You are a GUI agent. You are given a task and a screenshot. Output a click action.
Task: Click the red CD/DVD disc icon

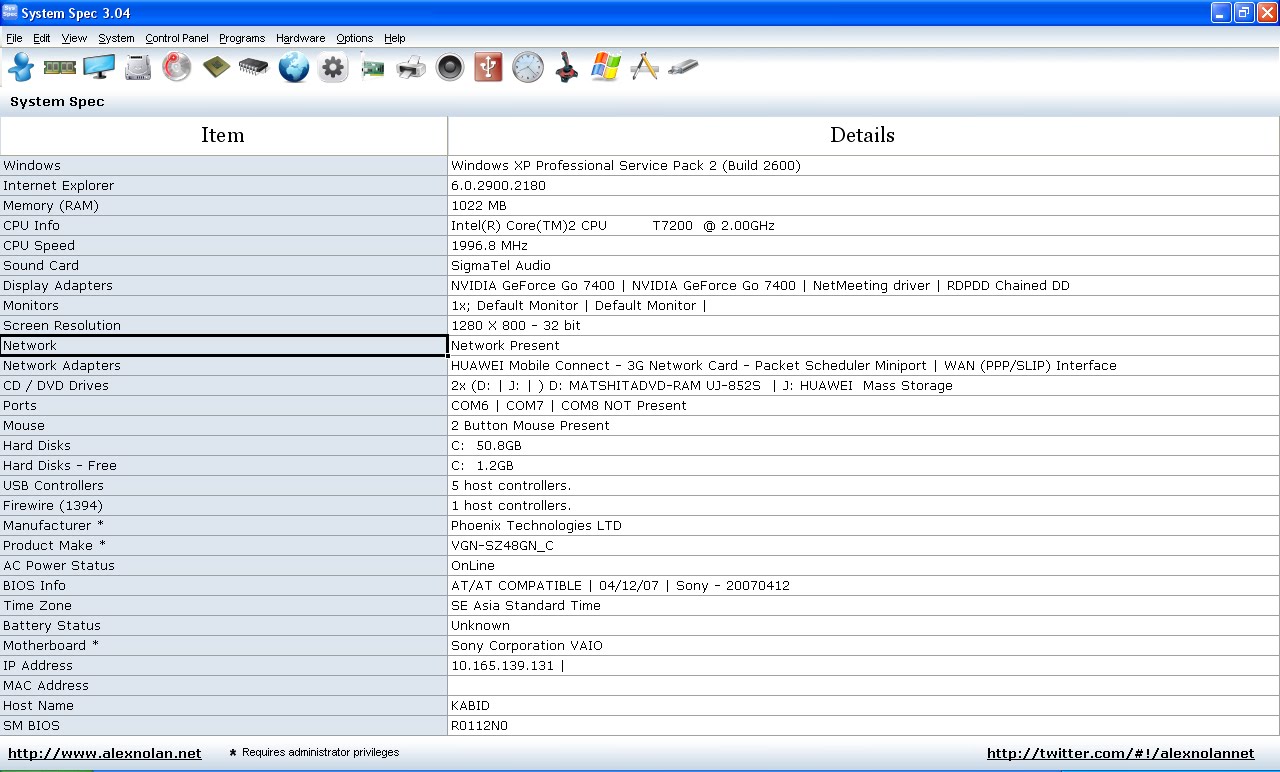click(x=177, y=67)
